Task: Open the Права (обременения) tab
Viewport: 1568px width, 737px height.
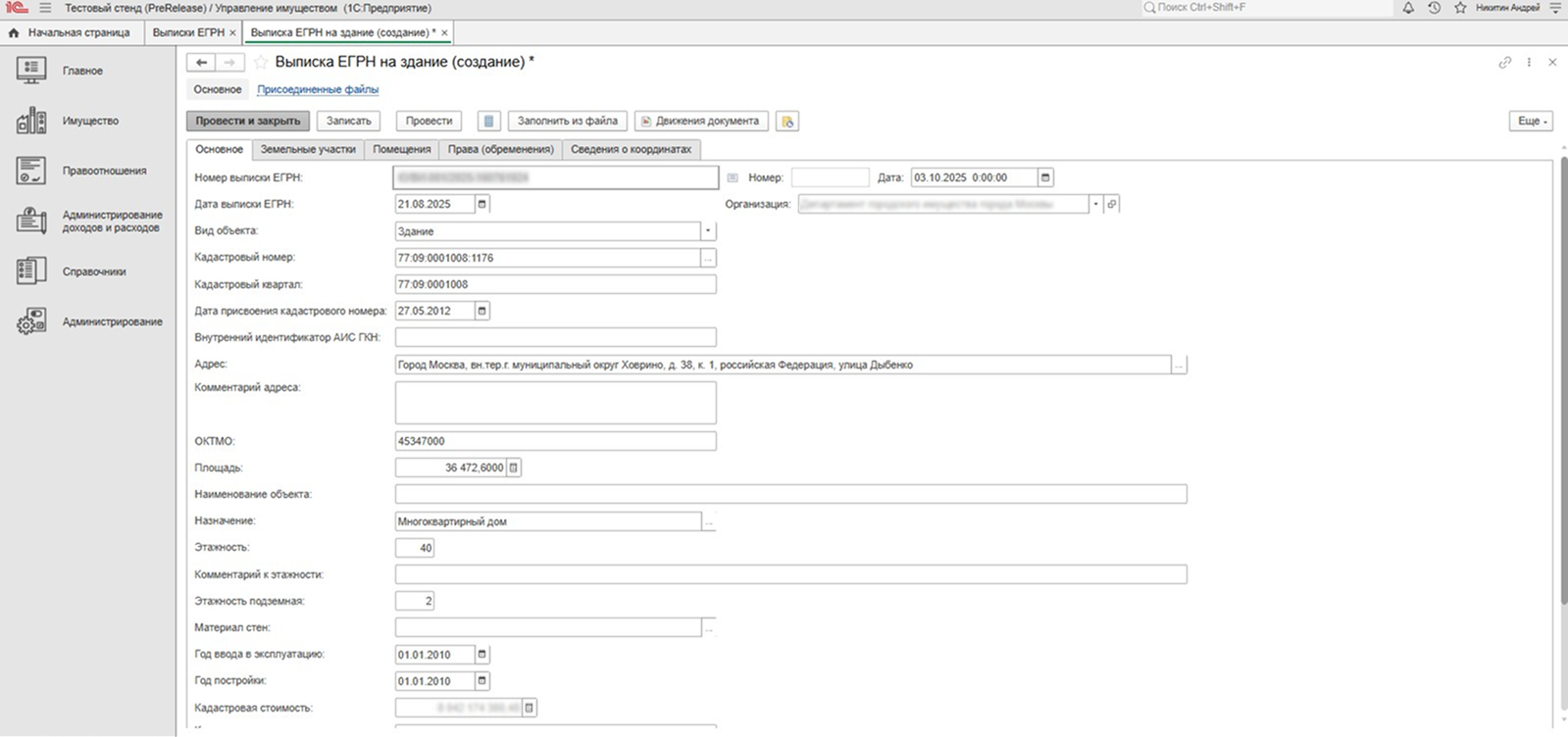Action: tap(500, 149)
